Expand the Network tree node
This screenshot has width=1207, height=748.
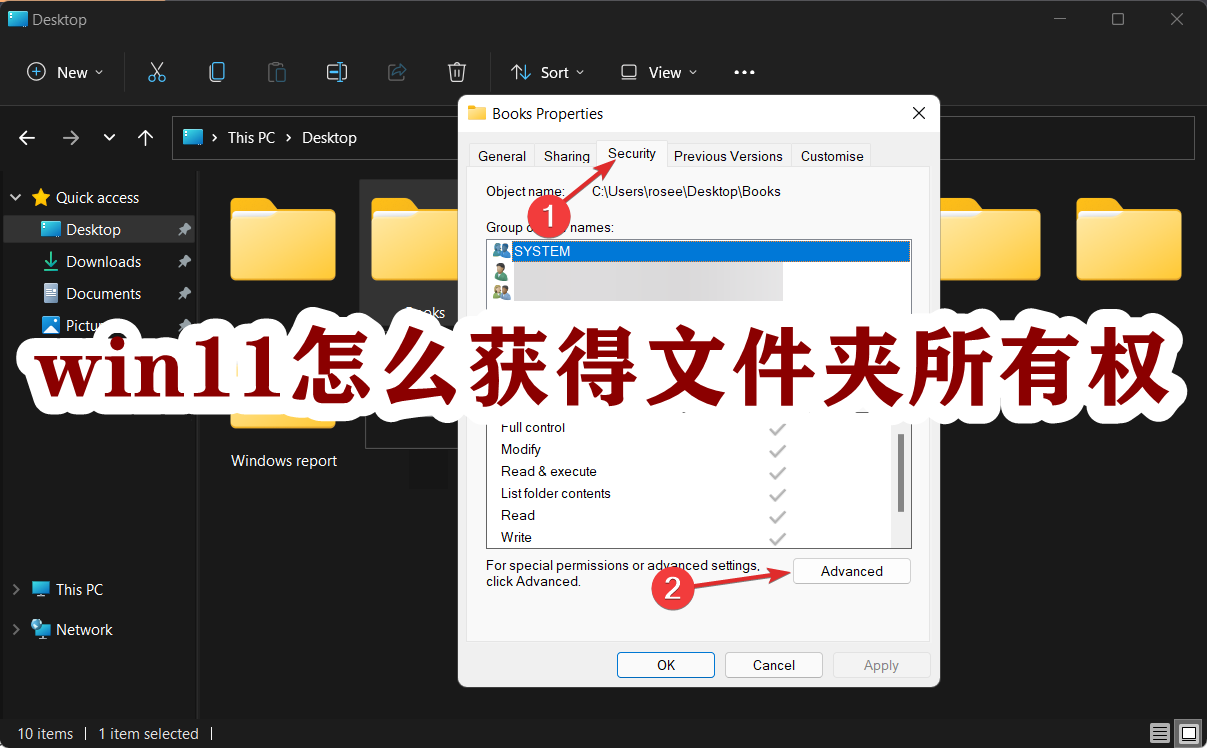pos(16,630)
